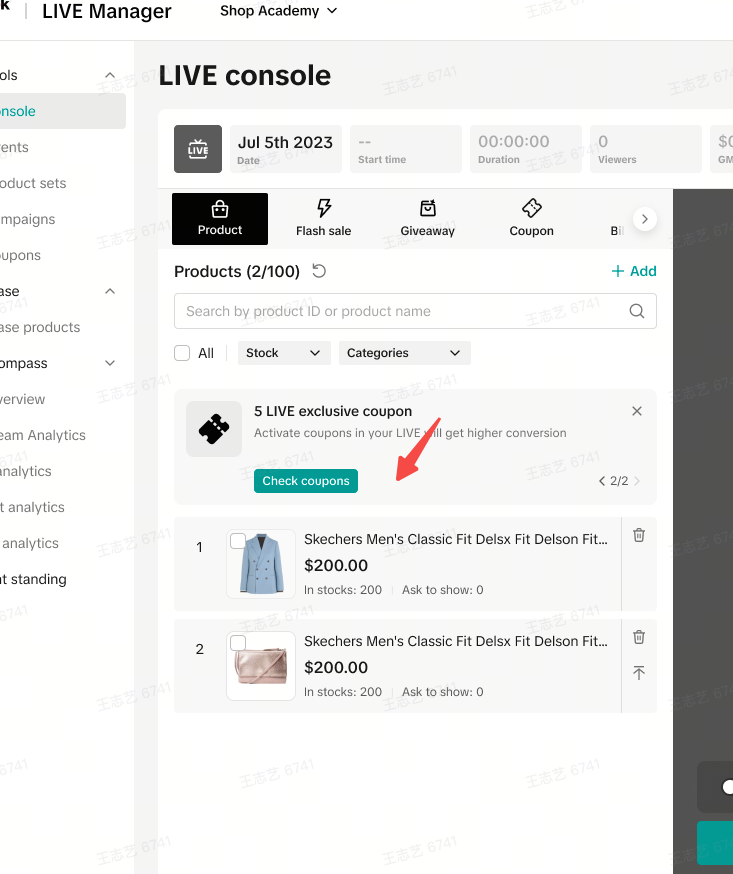Move second product to top
Screen dimensions: 733x874
[639, 673]
